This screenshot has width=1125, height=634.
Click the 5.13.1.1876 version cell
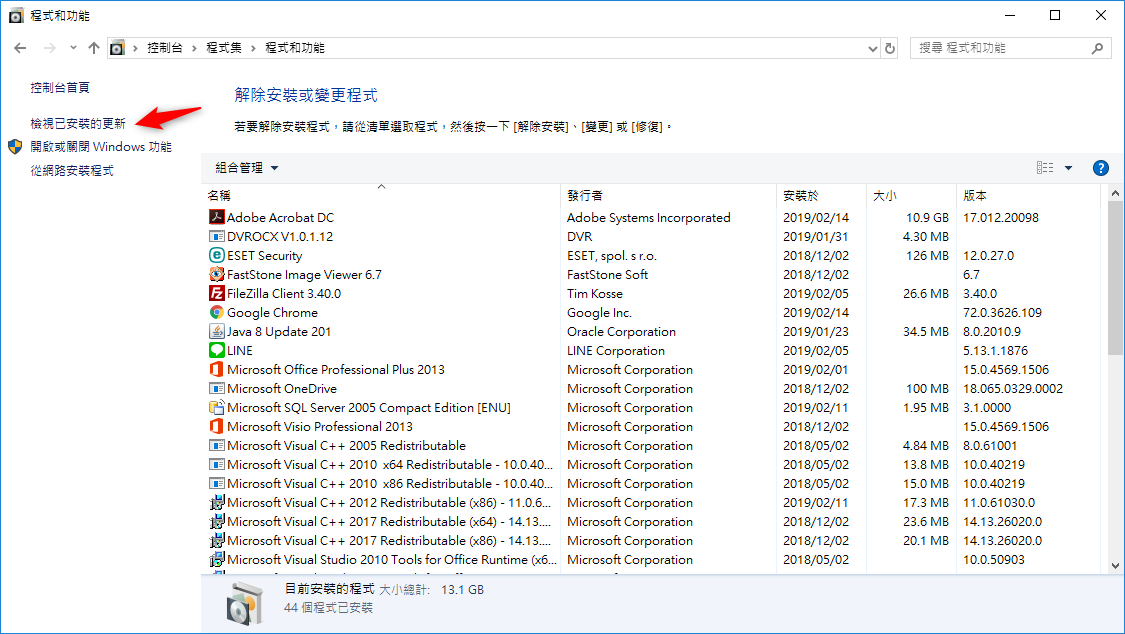tap(995, 351)
